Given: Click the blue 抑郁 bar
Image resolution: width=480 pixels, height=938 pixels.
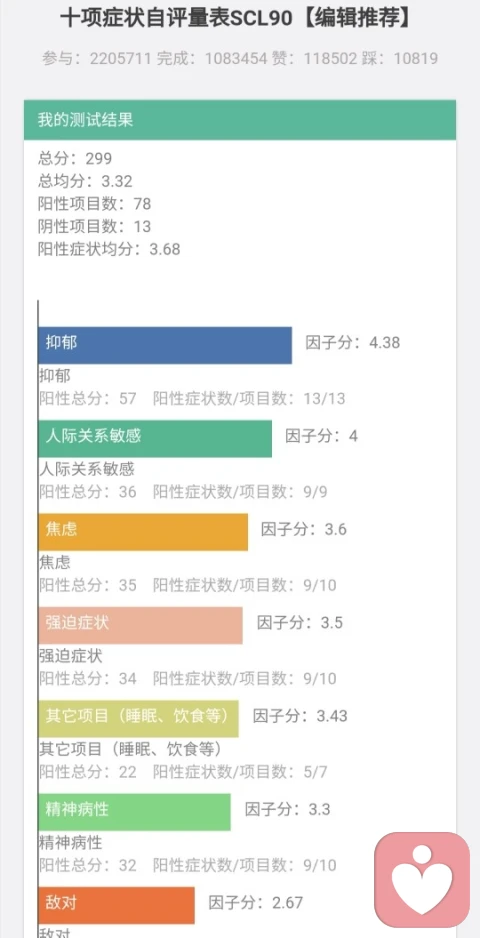Looking at the screenshot, I should coord(165,345).
